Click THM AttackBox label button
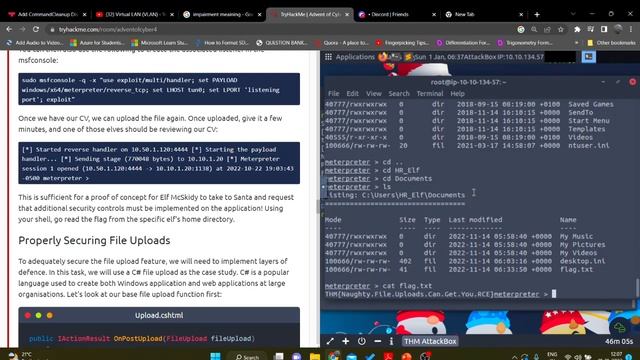Viewport: 640px width, 360px height. point(430,341)
